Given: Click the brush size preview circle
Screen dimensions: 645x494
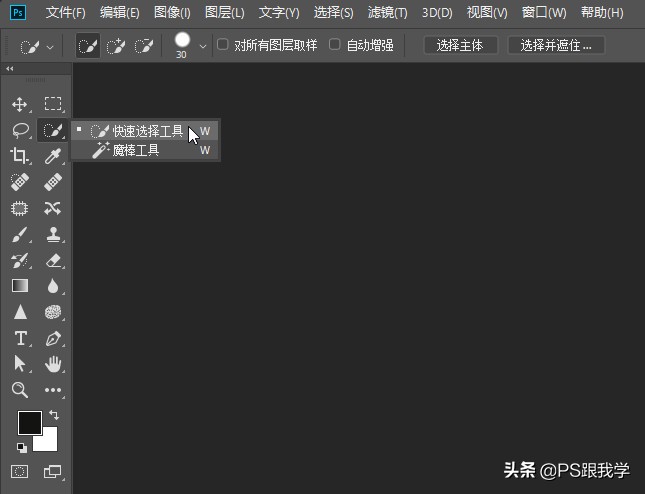Looking at the screenshot, I should click(x=182, y=40).
